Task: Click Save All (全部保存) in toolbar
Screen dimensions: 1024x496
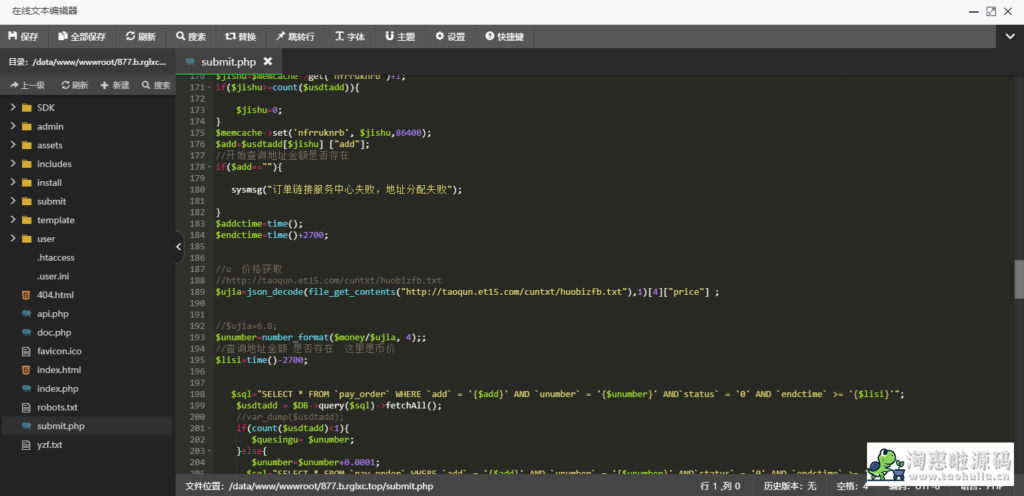Action: click(x=82, y=37)
